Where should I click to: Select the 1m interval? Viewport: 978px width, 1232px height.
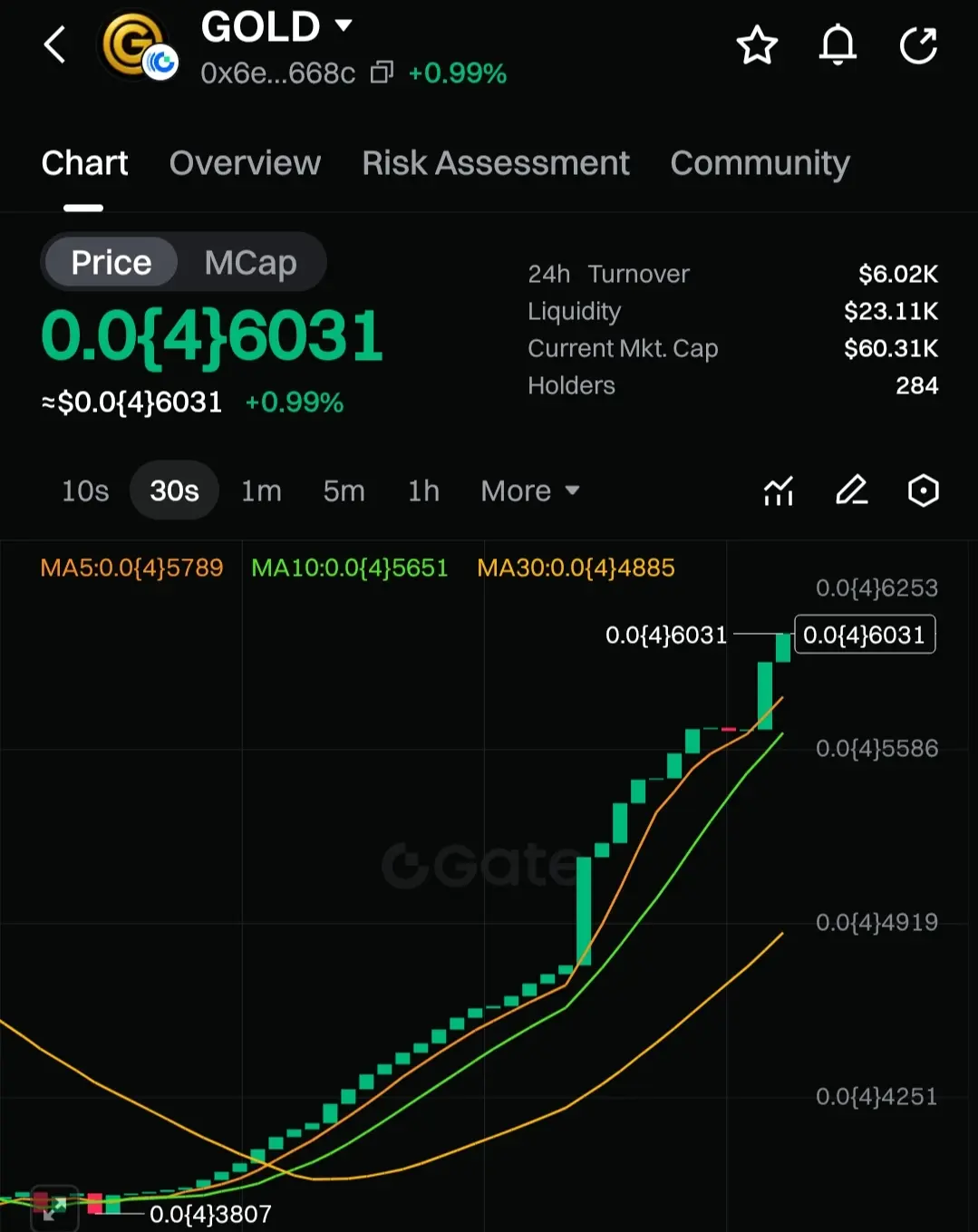click(261, 490)
